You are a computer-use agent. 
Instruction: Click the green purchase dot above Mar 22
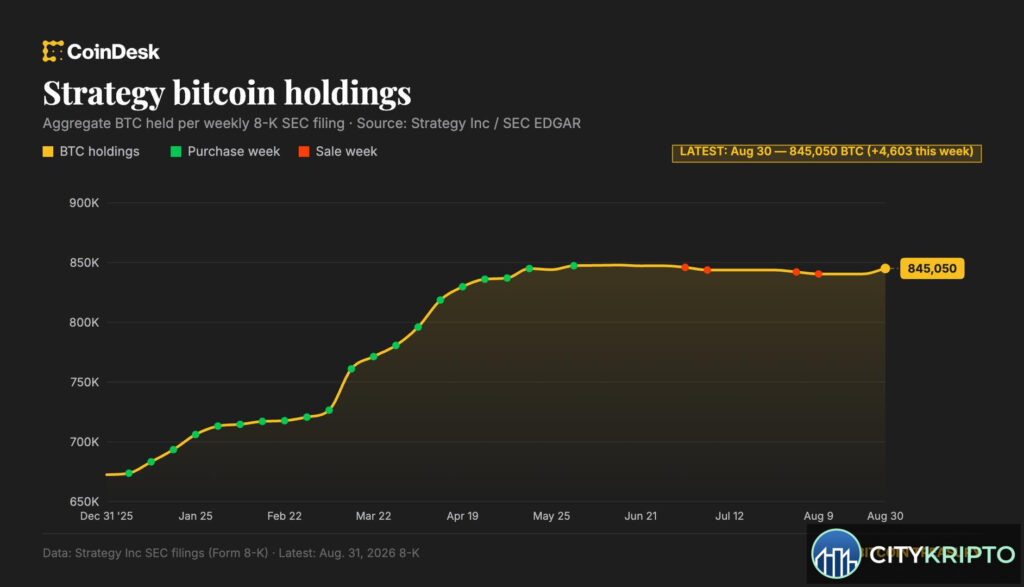pos(374,357)
